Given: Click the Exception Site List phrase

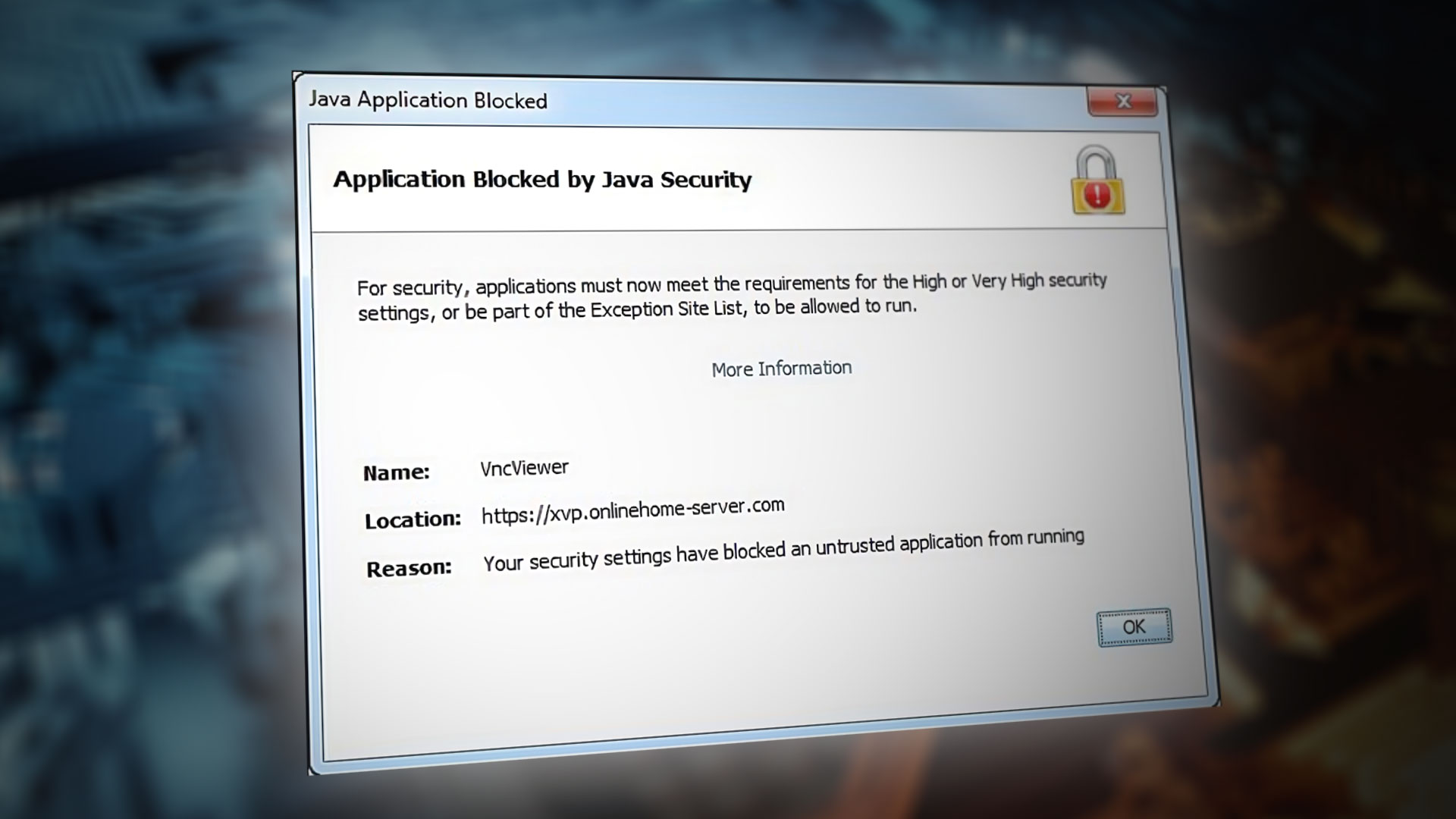Looking at the screenshot, I should 666,309.
